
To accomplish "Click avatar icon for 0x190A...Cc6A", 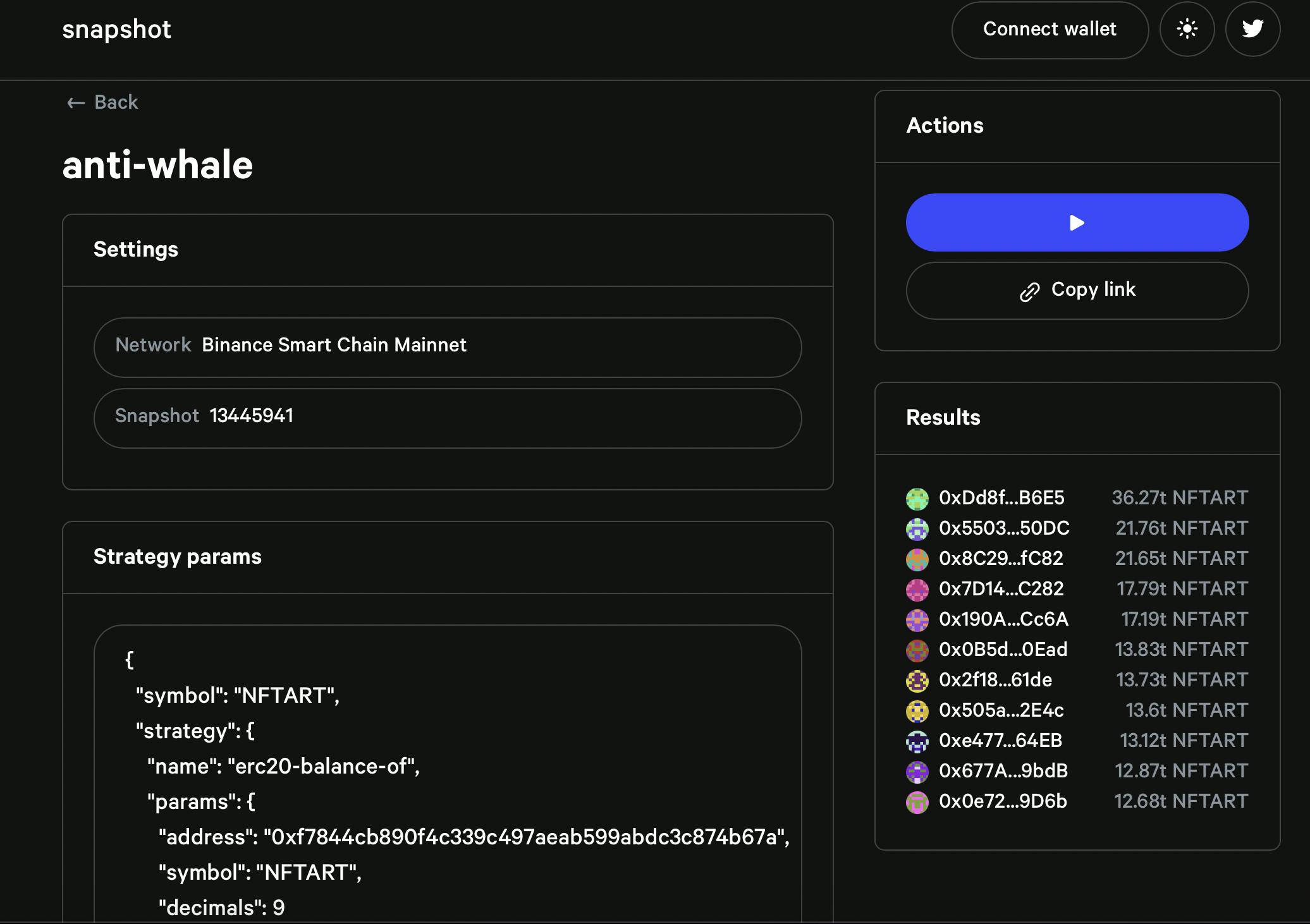I will [917, 620].
